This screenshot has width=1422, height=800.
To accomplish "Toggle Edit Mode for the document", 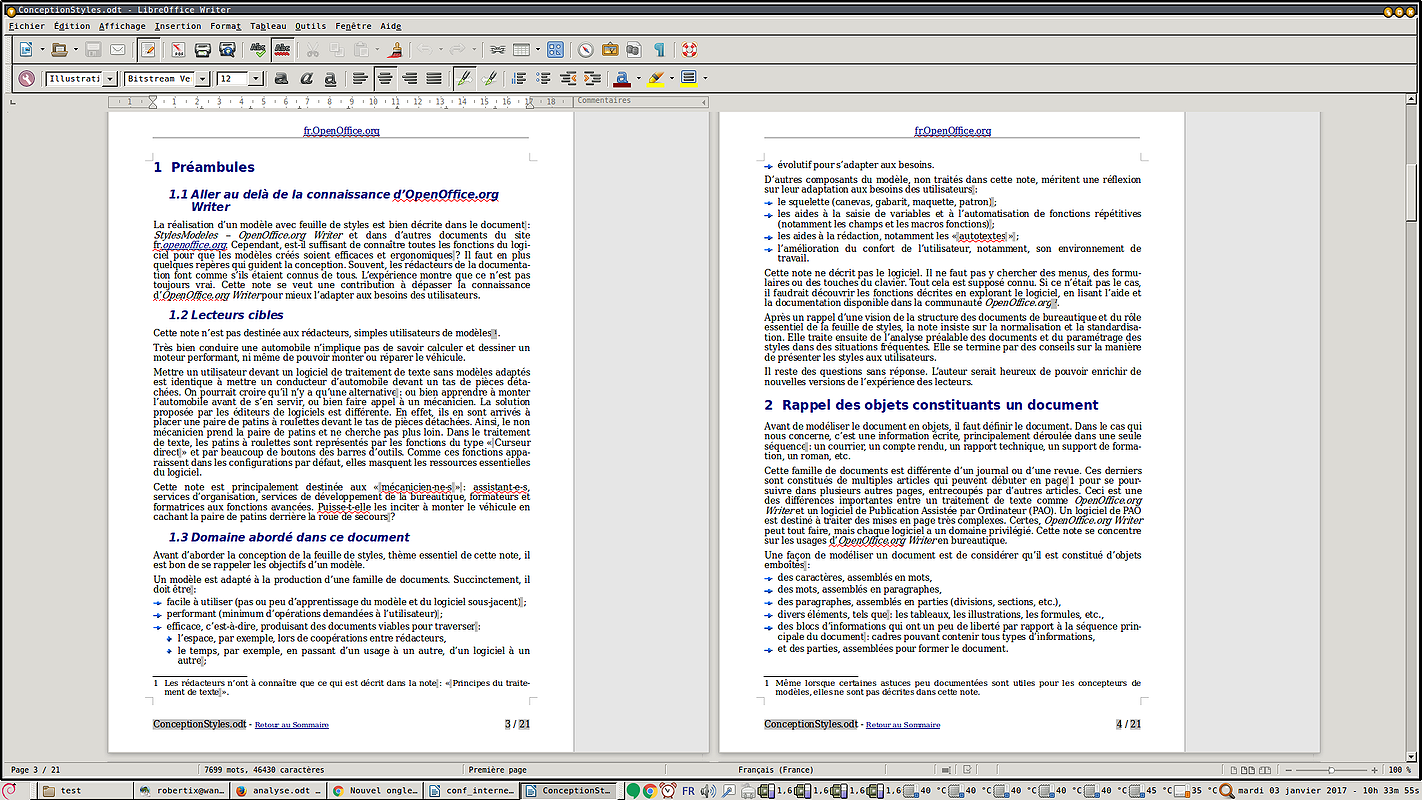I will tap(148, 49).
